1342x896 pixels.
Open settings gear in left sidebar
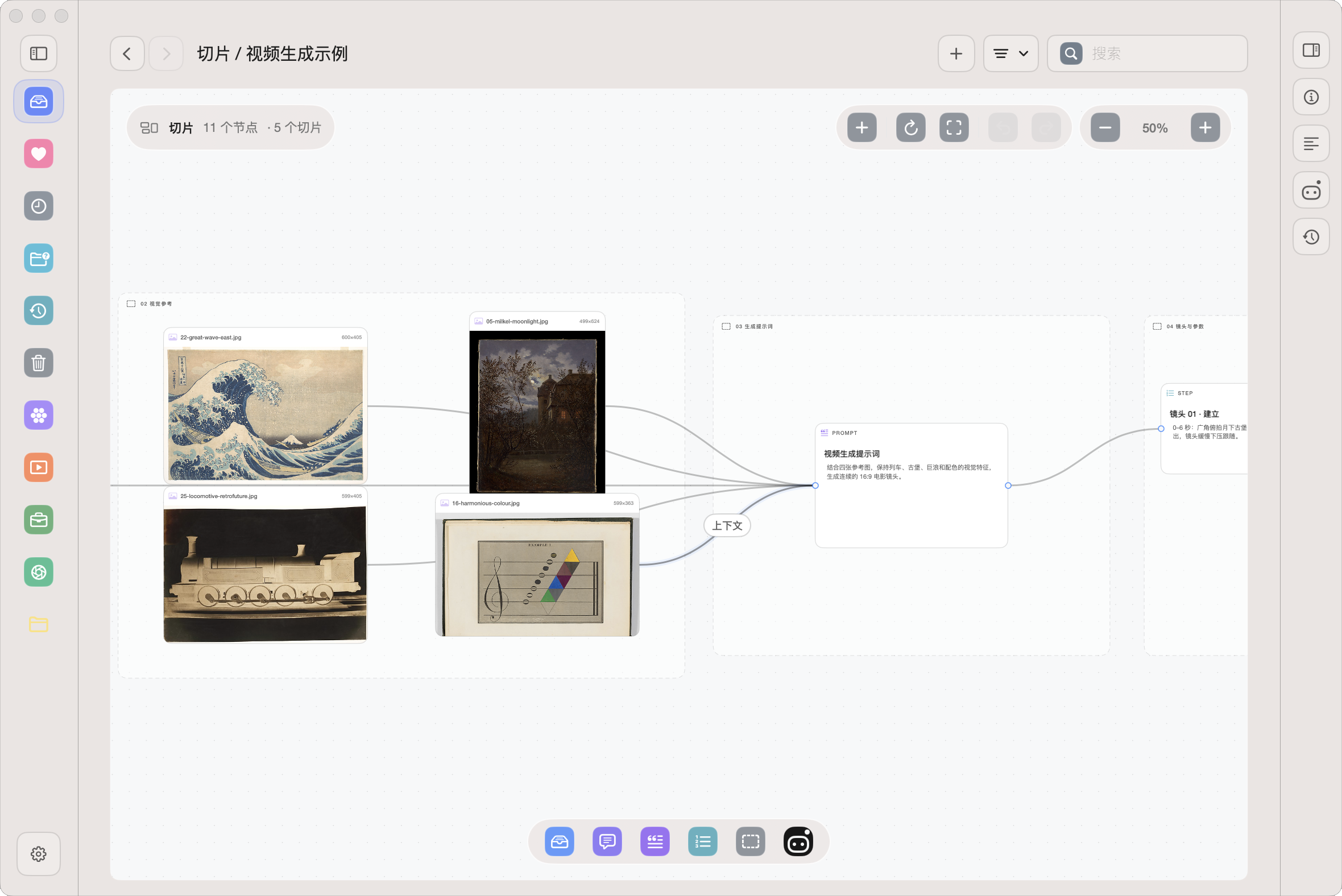[38, 854]
